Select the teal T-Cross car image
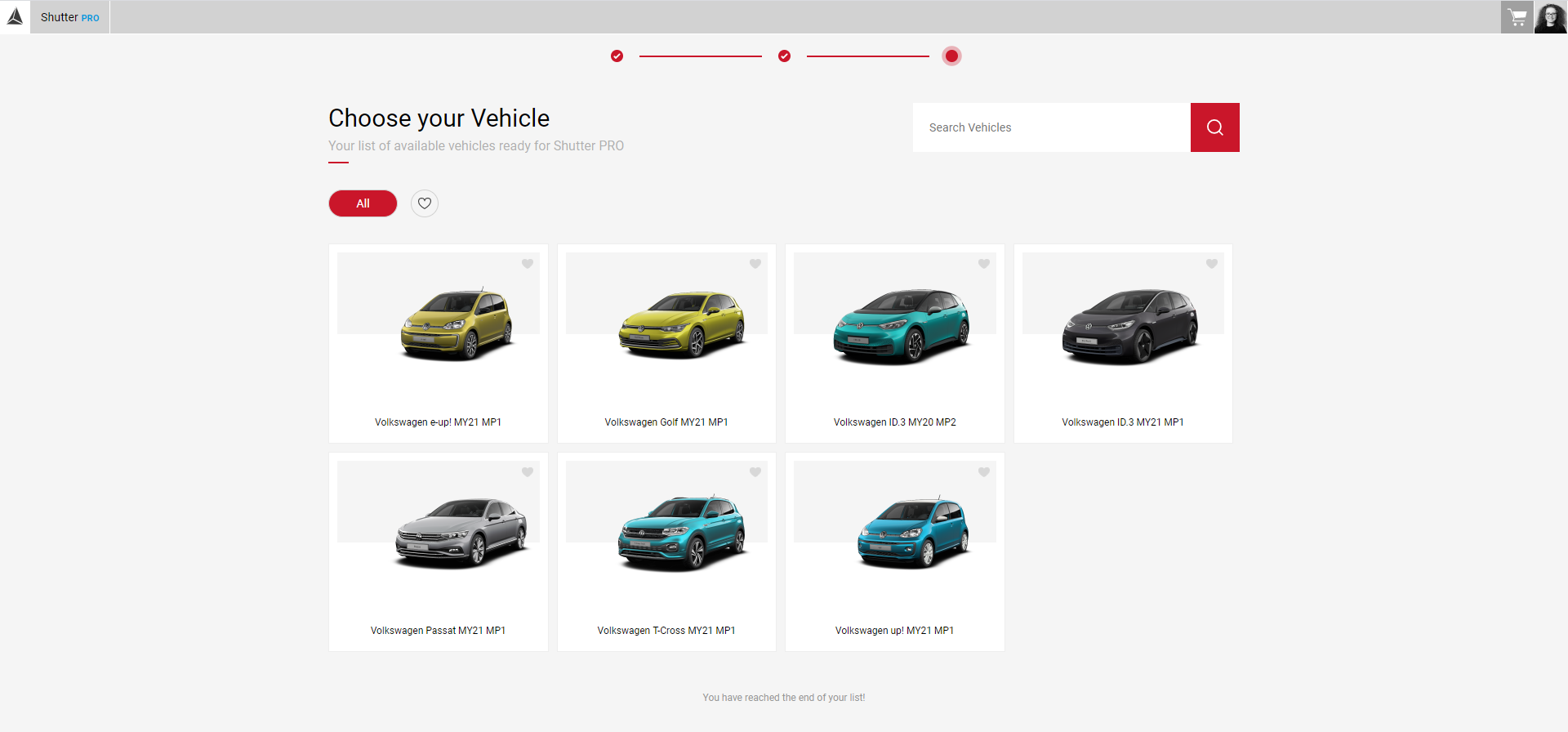The height and width of the screenshot is (732, 1568). [682, 533]
